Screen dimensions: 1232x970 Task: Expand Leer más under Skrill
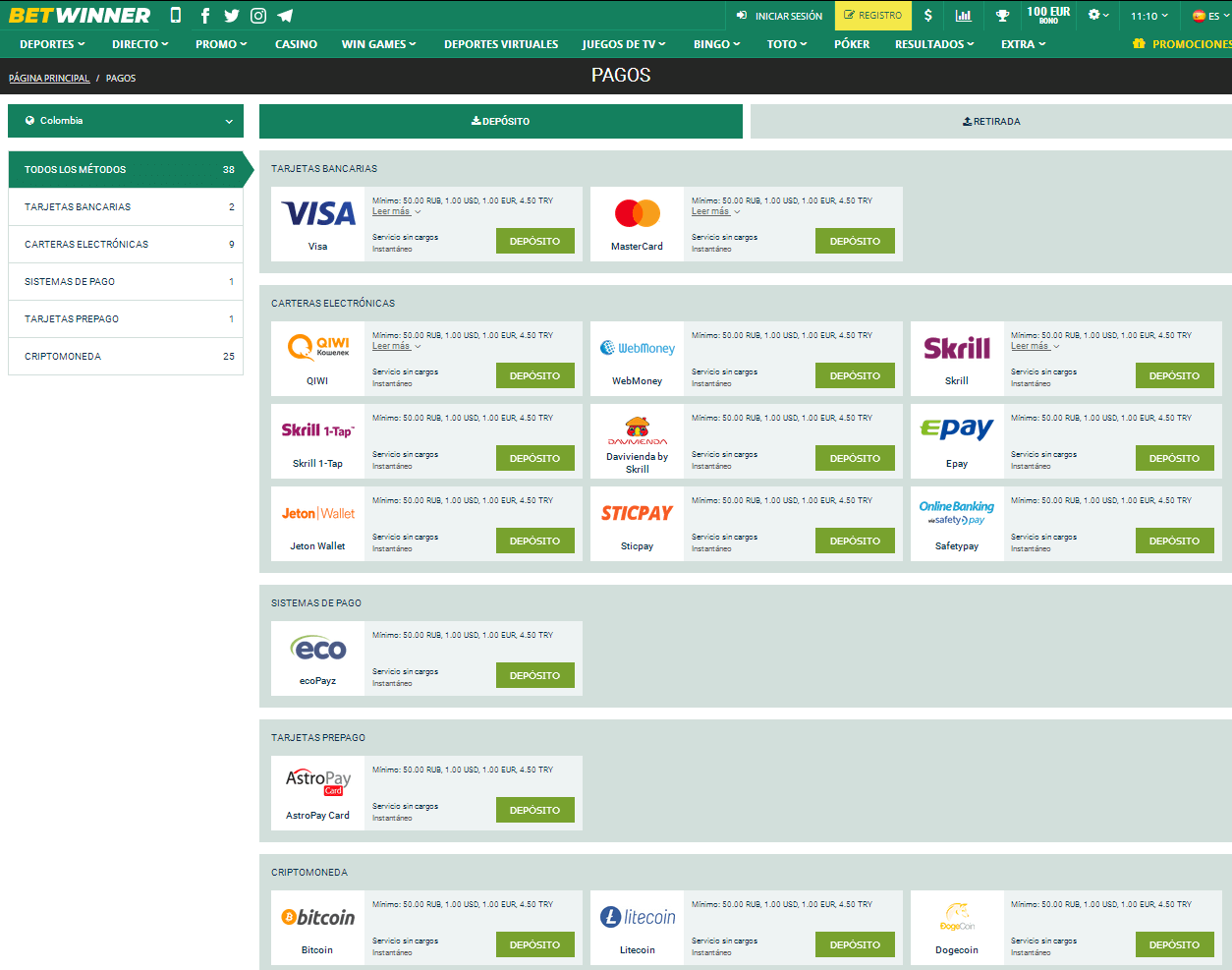pyautogui.click(x=1035, y=346)
